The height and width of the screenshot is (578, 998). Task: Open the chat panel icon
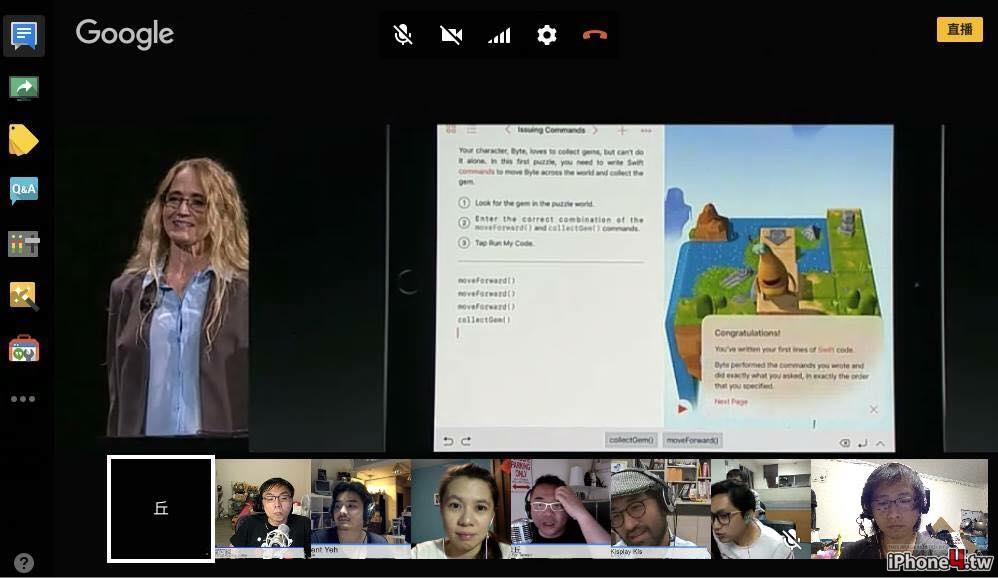[x=24, y=36]
